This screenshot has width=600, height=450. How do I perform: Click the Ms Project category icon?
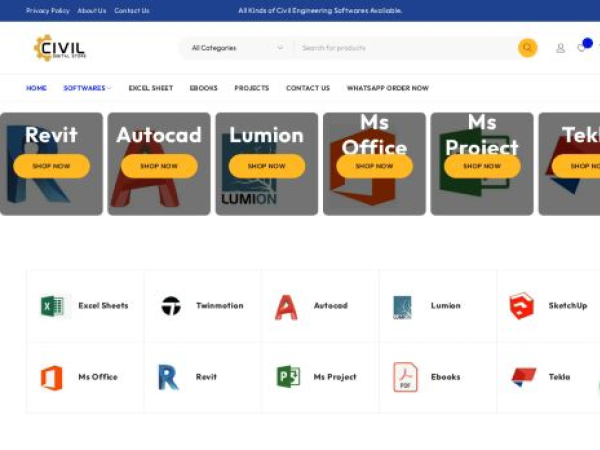point(289,377)
